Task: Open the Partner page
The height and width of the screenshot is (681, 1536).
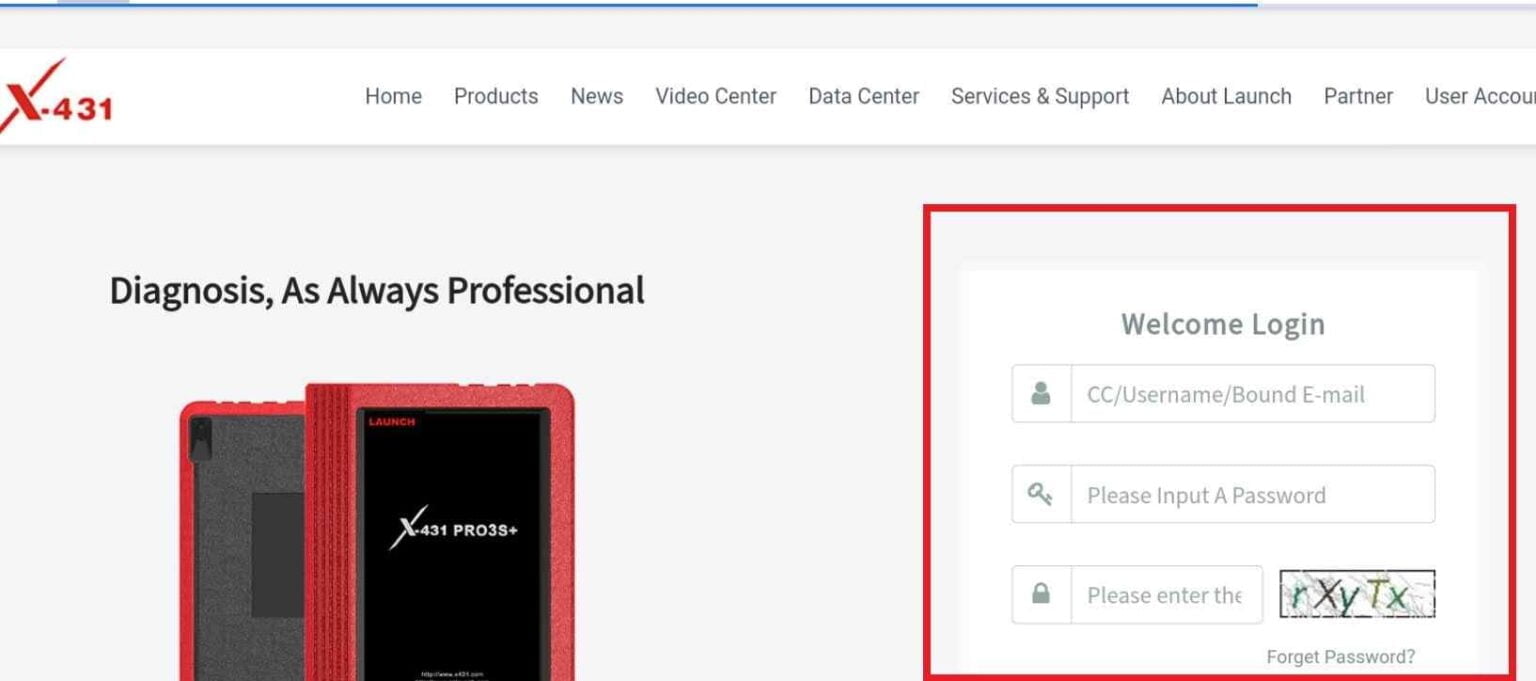Action: pyautogui.click(x=1358, y=97)
